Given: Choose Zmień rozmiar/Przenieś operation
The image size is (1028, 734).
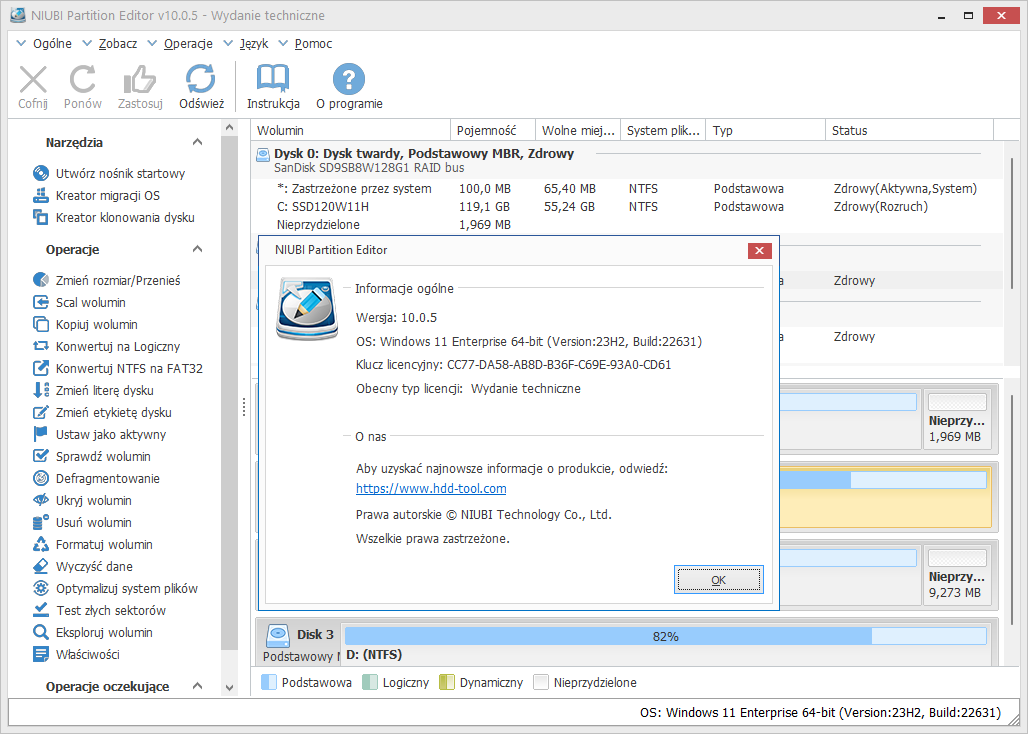Looking at the screenshot, I should coord(106,280).
